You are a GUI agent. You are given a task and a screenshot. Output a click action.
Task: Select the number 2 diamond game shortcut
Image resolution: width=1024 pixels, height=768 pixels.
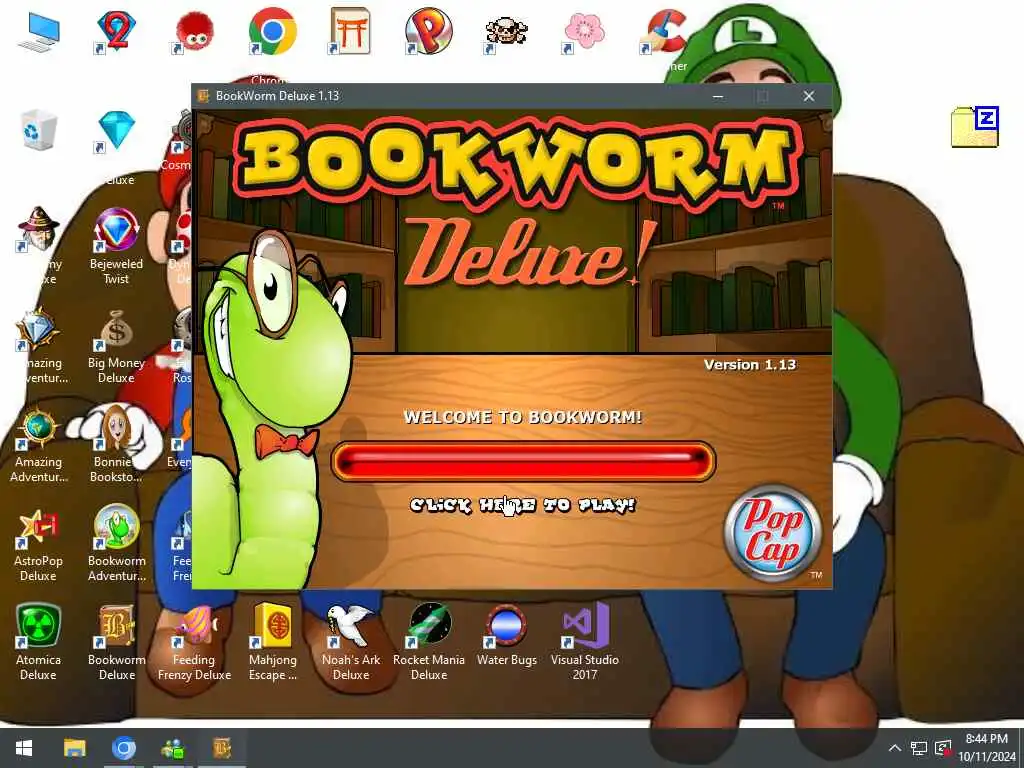point(116,31)
